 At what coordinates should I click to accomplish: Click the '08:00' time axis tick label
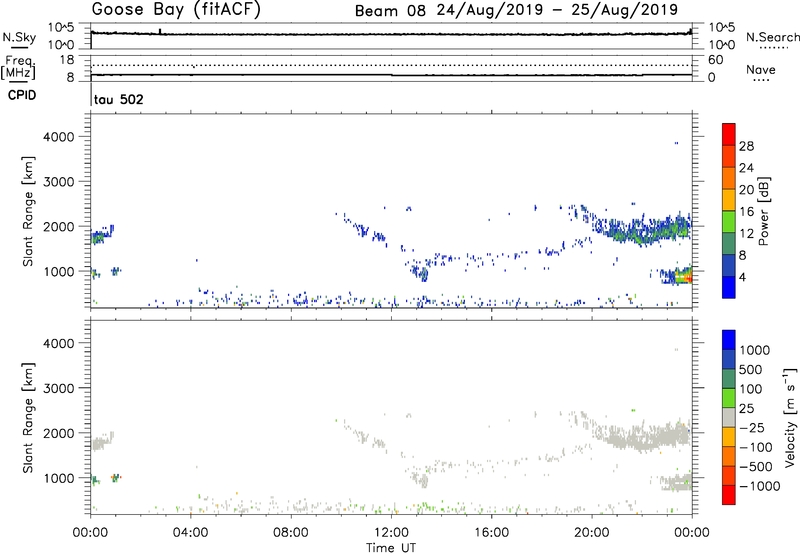(291, 533)
